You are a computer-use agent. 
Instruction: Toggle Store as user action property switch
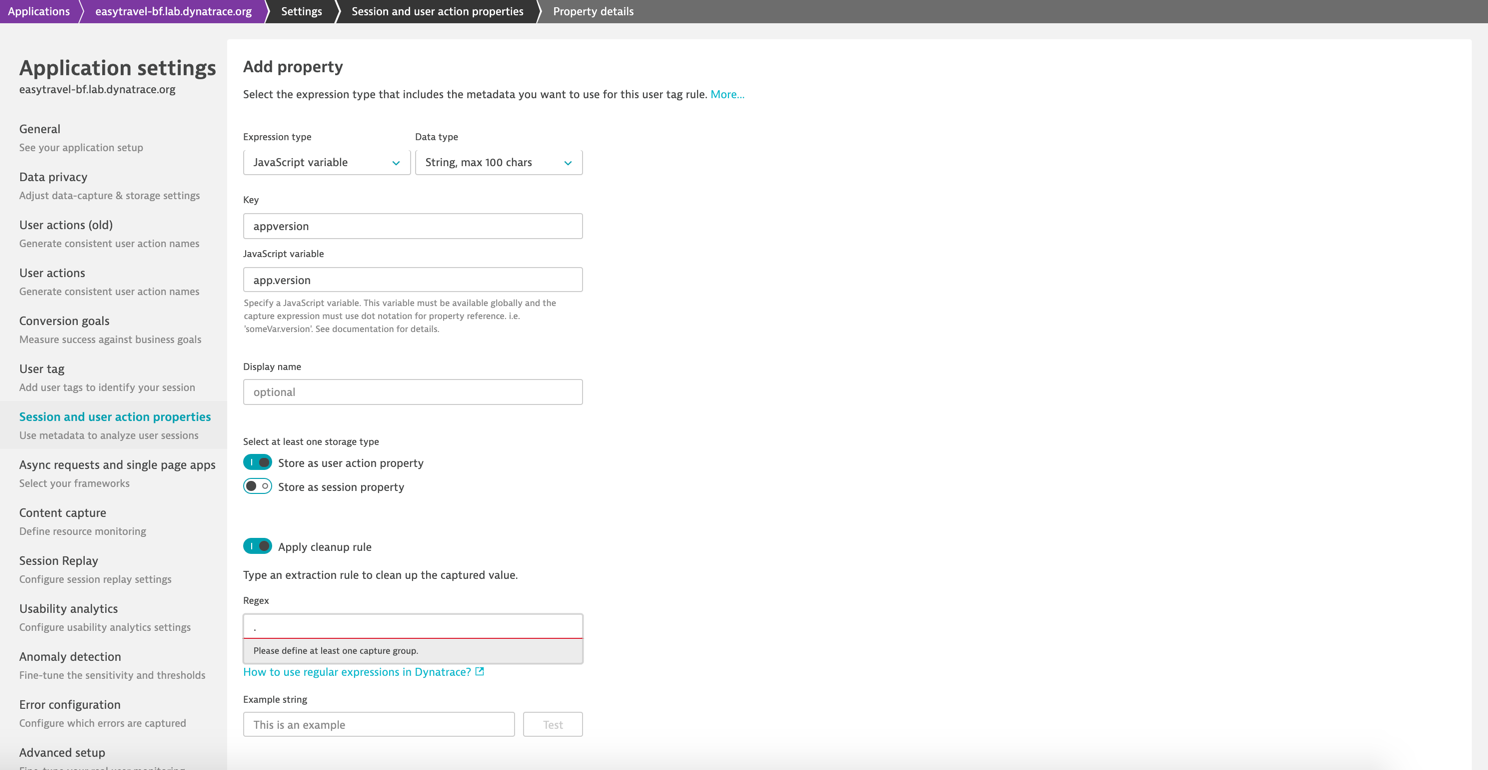click(257, 463)
